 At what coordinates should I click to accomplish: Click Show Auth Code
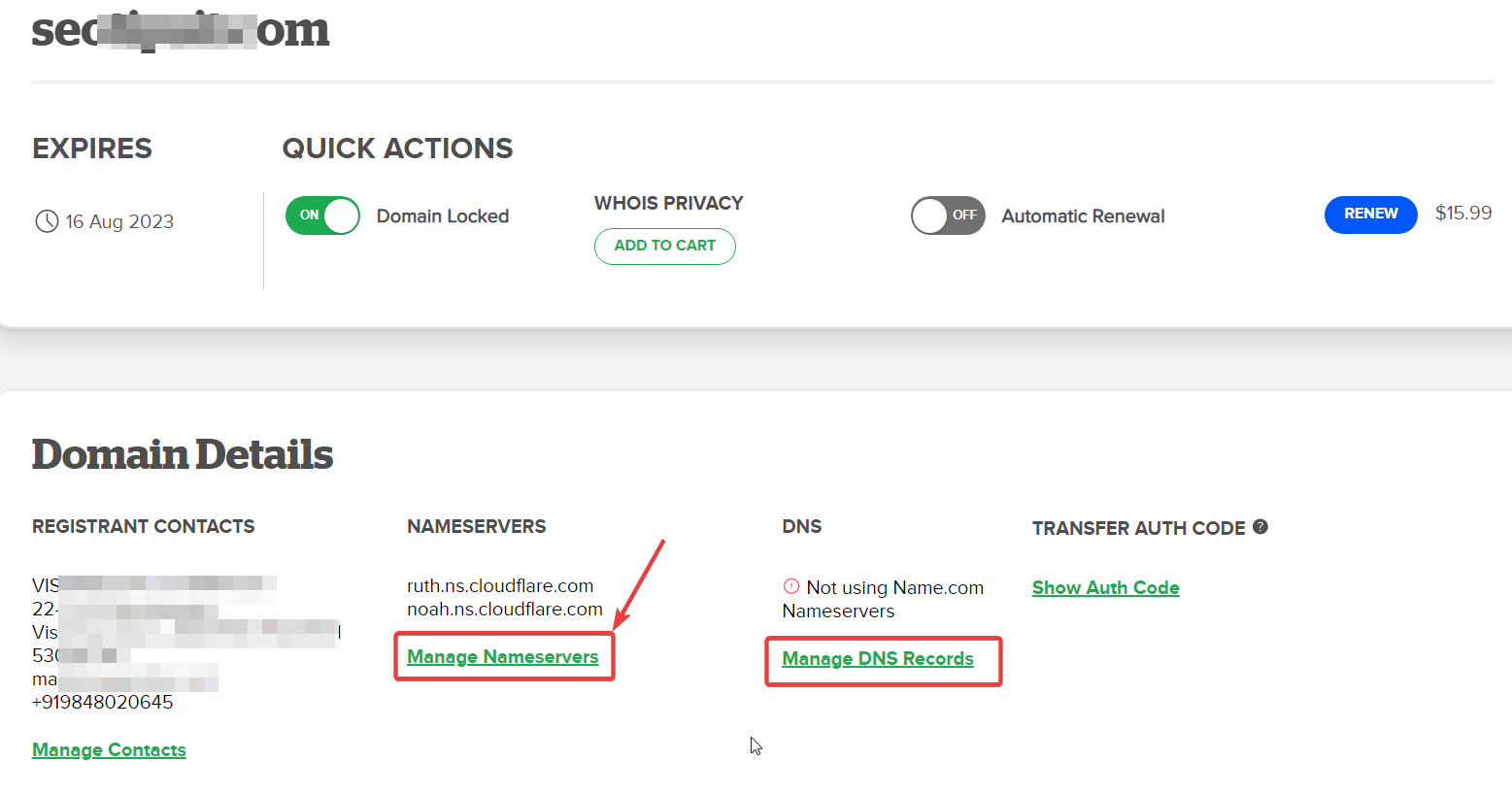pyautogui.click(x=1105, y=586)
